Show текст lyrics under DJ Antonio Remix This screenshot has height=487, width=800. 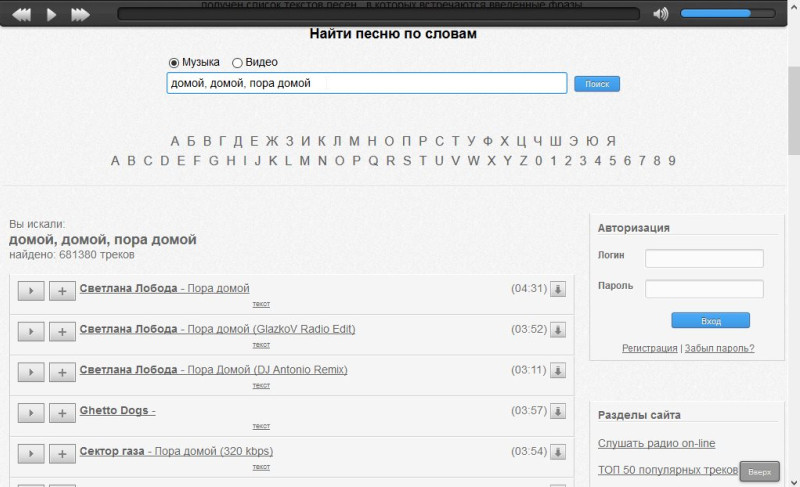point(261,386)
